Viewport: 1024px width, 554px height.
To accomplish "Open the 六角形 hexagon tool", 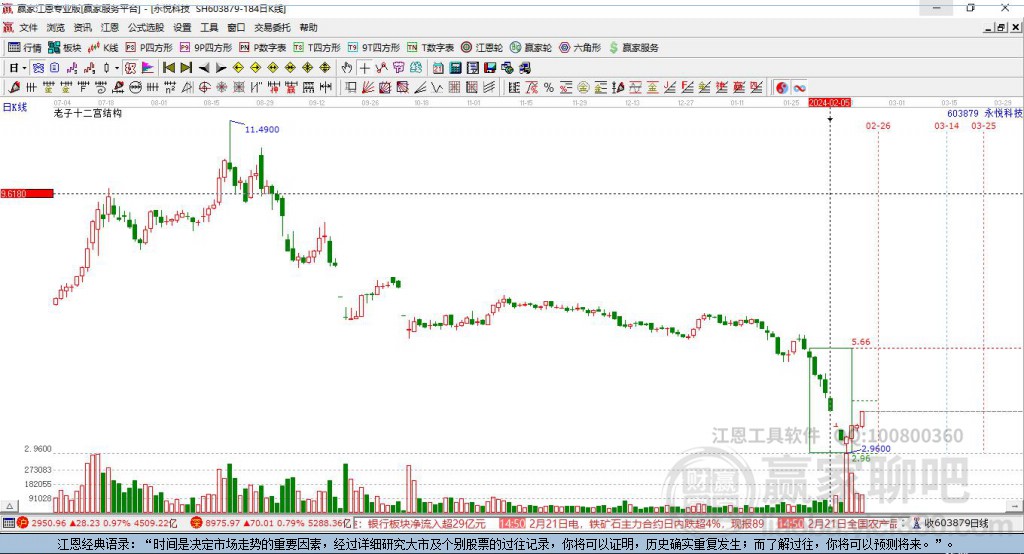I will (580, 48).
